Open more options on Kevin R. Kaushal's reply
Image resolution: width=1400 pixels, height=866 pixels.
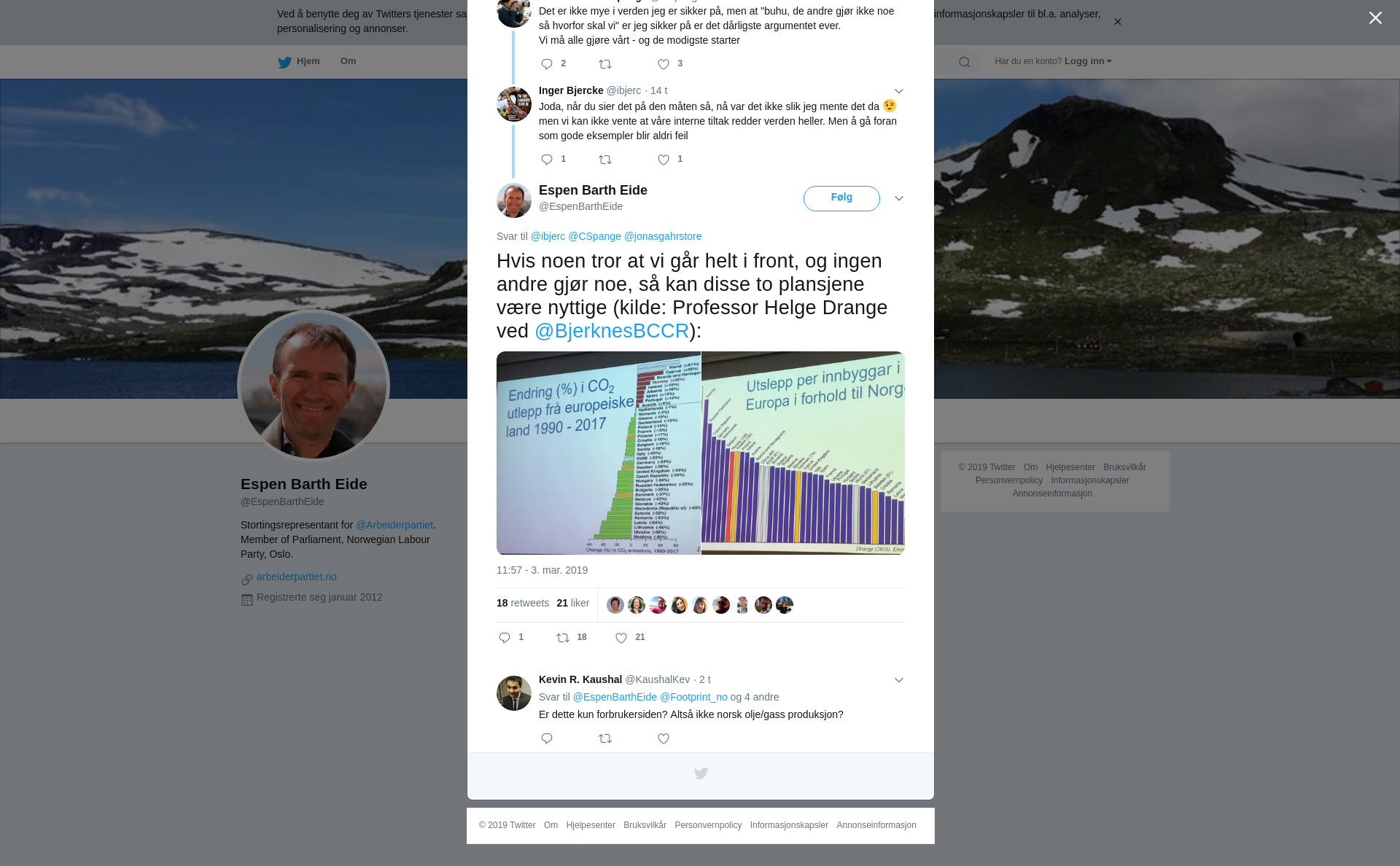[899, 680]
